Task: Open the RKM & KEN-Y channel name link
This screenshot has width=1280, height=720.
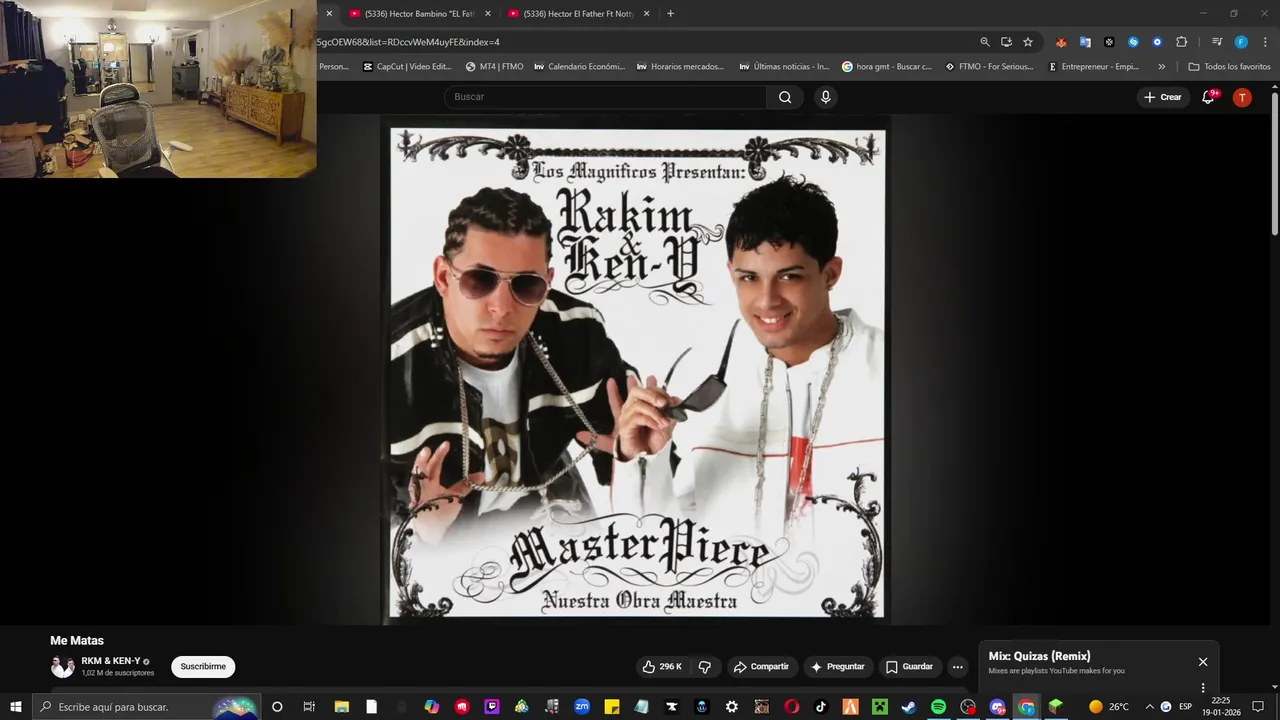Action: [x=111, y=661]
